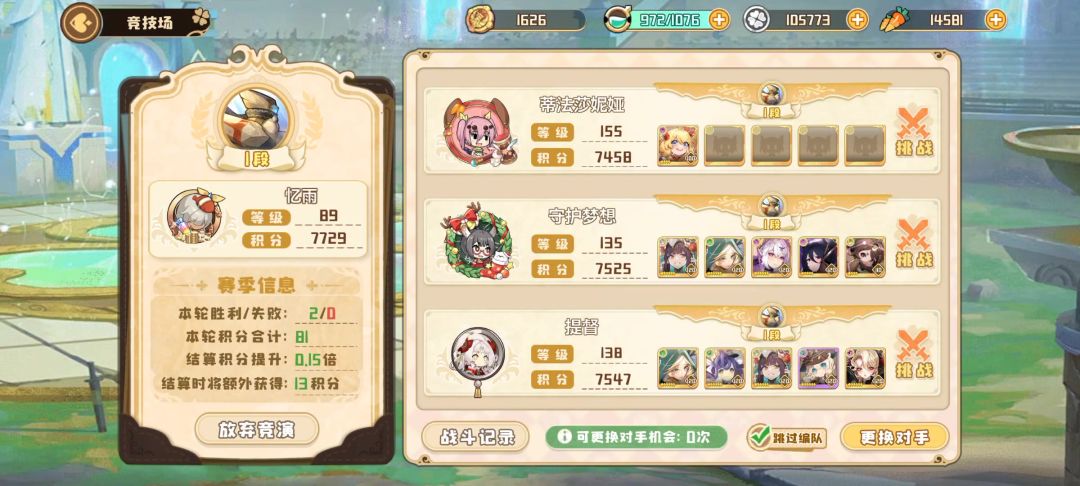This screenshot has width=1080, height=486.
Task: Tap the back heart icon beside 竞技场
Action: pyautogui.click(x=81, y=22)
